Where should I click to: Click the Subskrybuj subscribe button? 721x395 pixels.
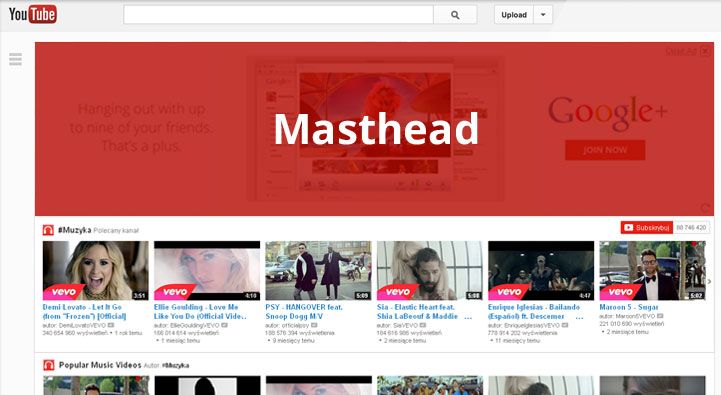coord(647,228)
